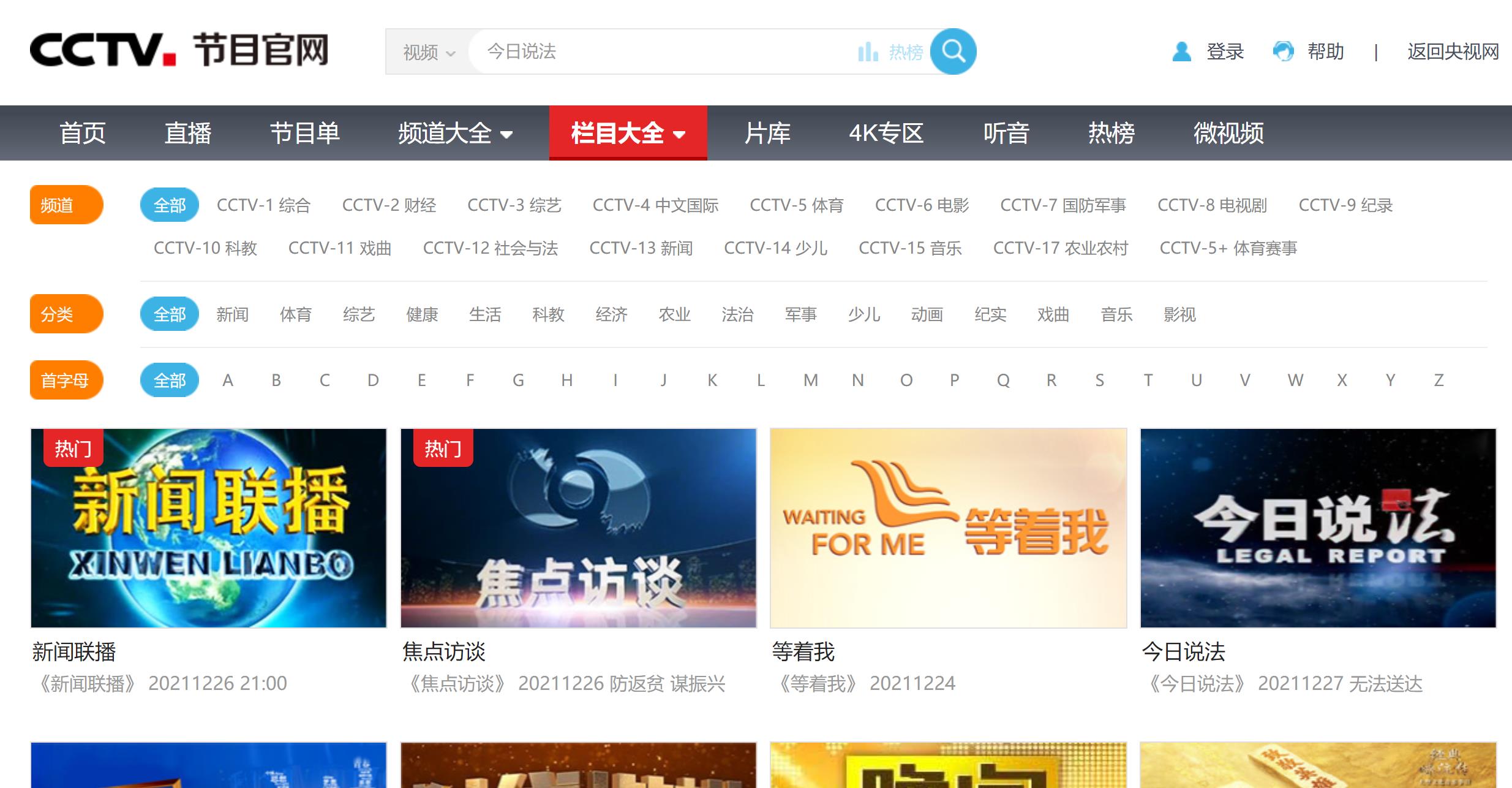This screenshot has height=788, width=1512.
Task: Click 热门 badge on 新闻联播 thumbnail
Action: click(x=73, y=449)
